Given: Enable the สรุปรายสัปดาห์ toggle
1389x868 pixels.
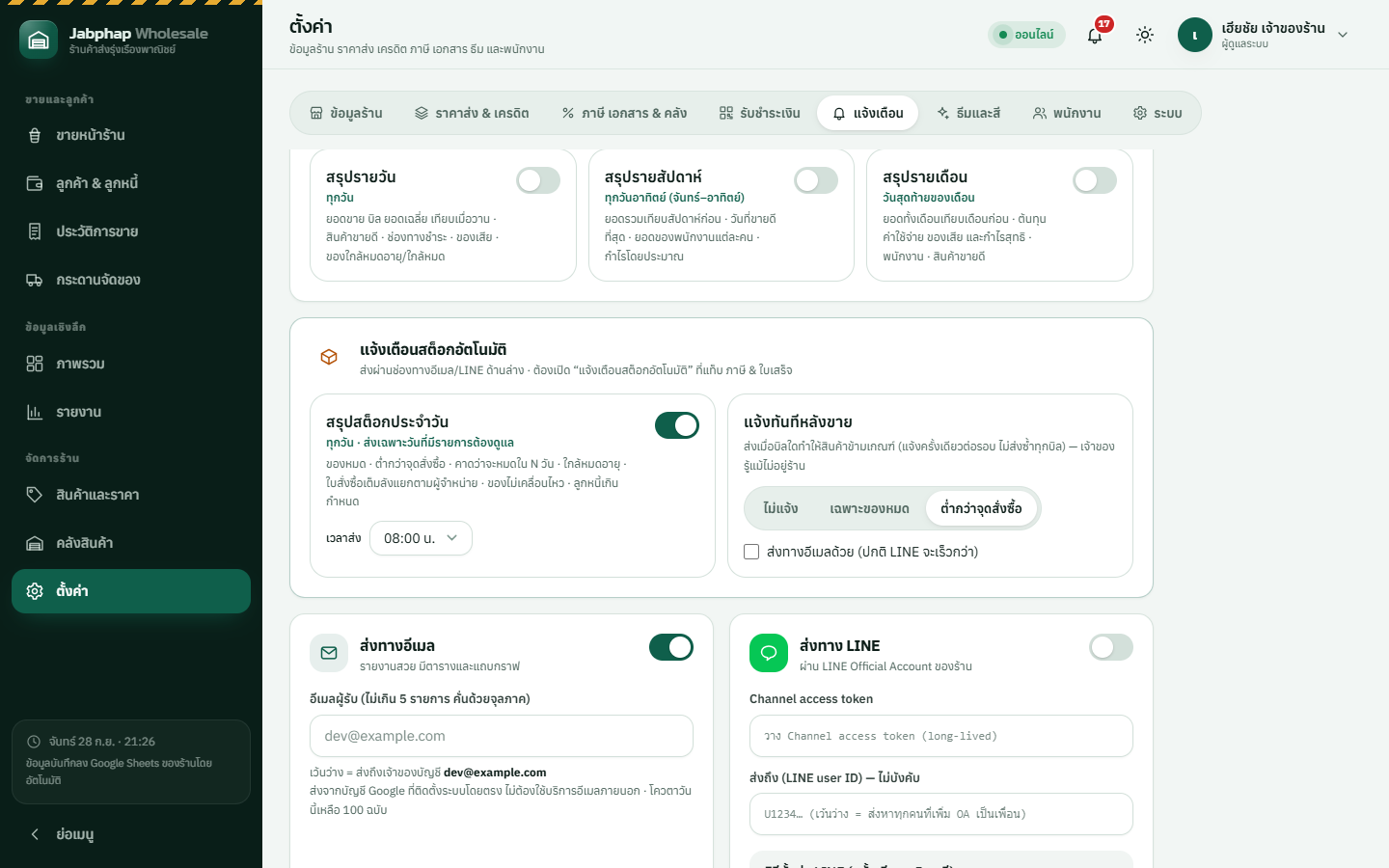Looking at the screenshot, I should 816,180.
